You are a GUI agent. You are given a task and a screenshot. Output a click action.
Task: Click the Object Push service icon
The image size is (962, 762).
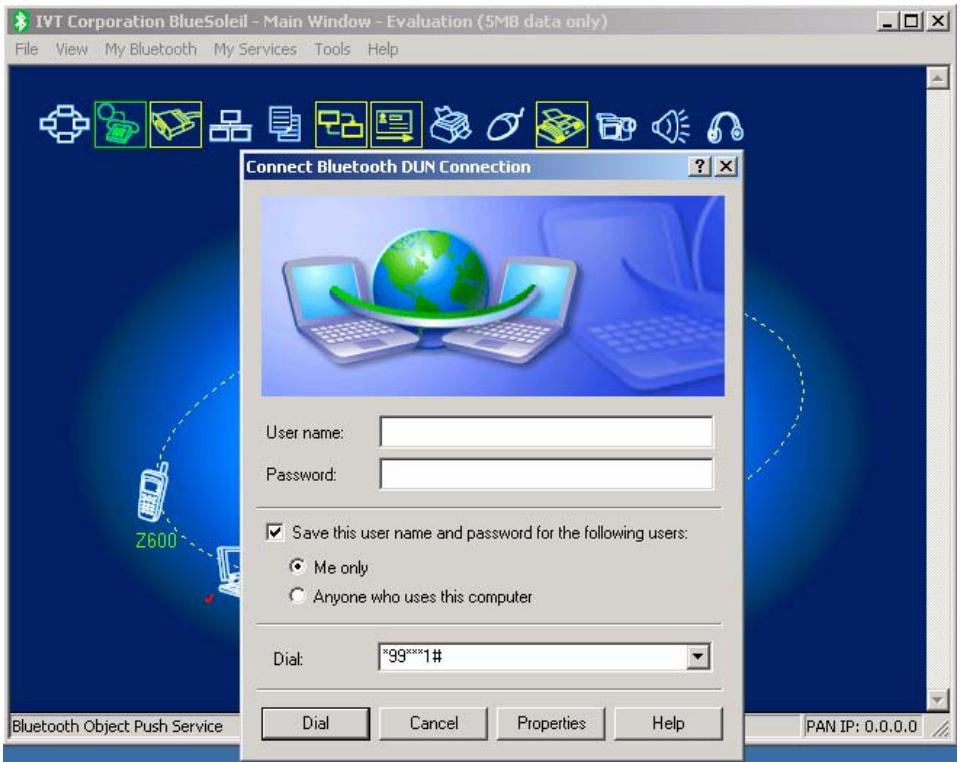point(396,125)
